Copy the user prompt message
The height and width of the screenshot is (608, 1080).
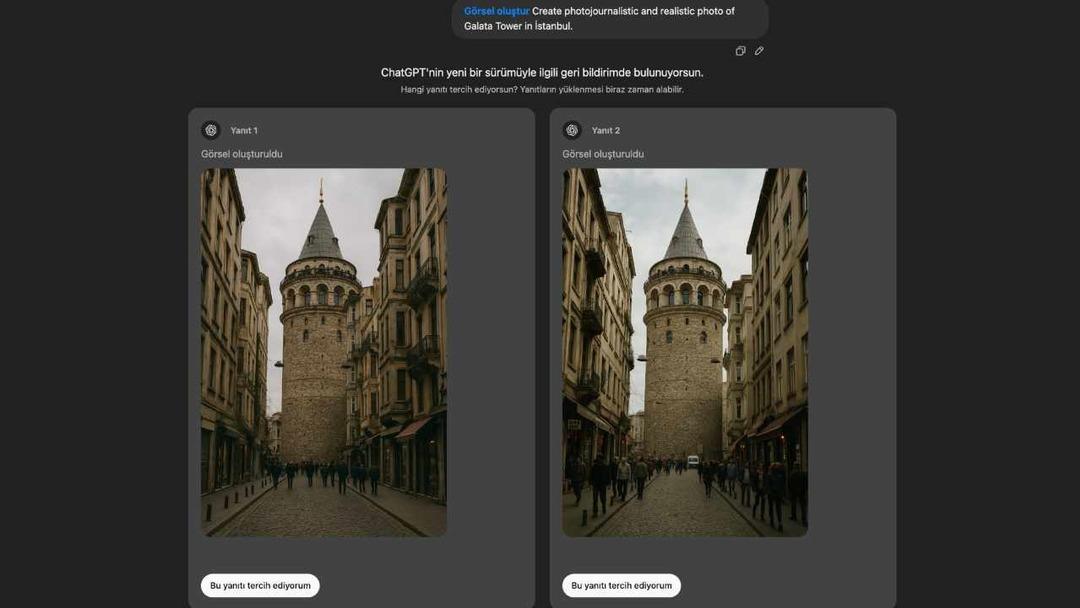tap(740, 51)
